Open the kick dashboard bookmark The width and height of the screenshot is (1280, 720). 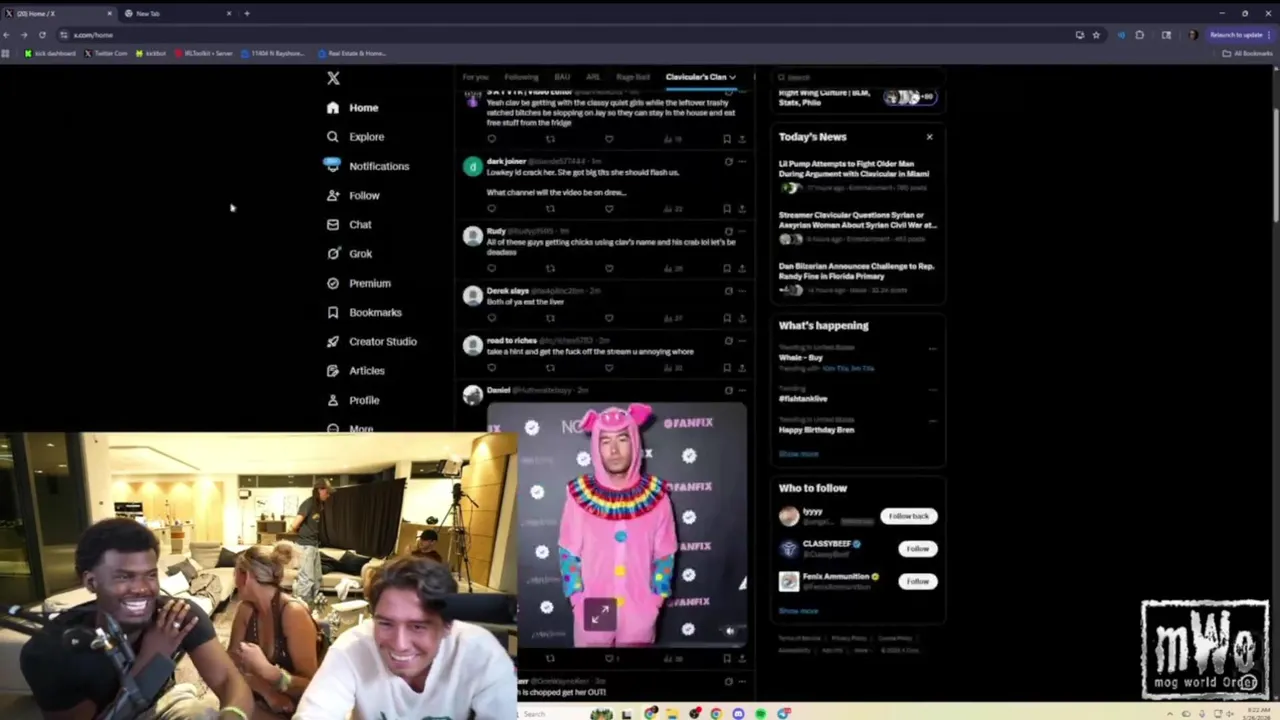pyautogui.click(x=50, y=53)
